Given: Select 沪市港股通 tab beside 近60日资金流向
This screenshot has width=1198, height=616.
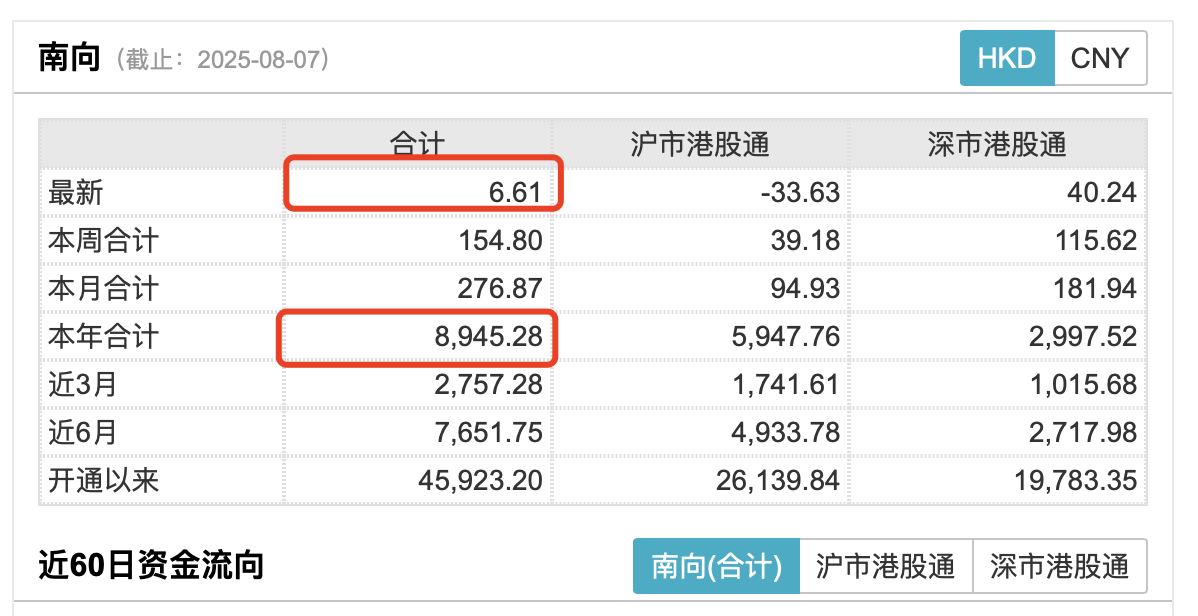Looking at the screenshot, I should click(885, 567).
